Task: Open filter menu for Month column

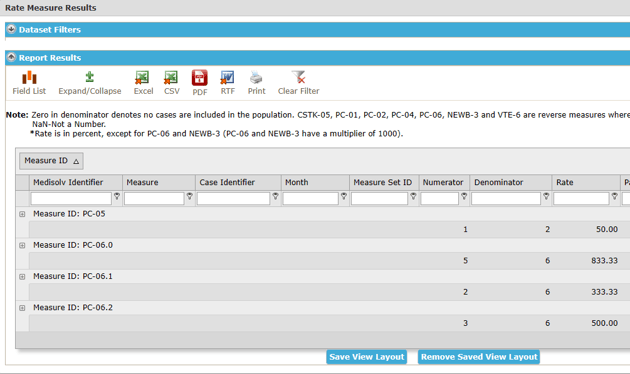Action: (x=344, y=196)
